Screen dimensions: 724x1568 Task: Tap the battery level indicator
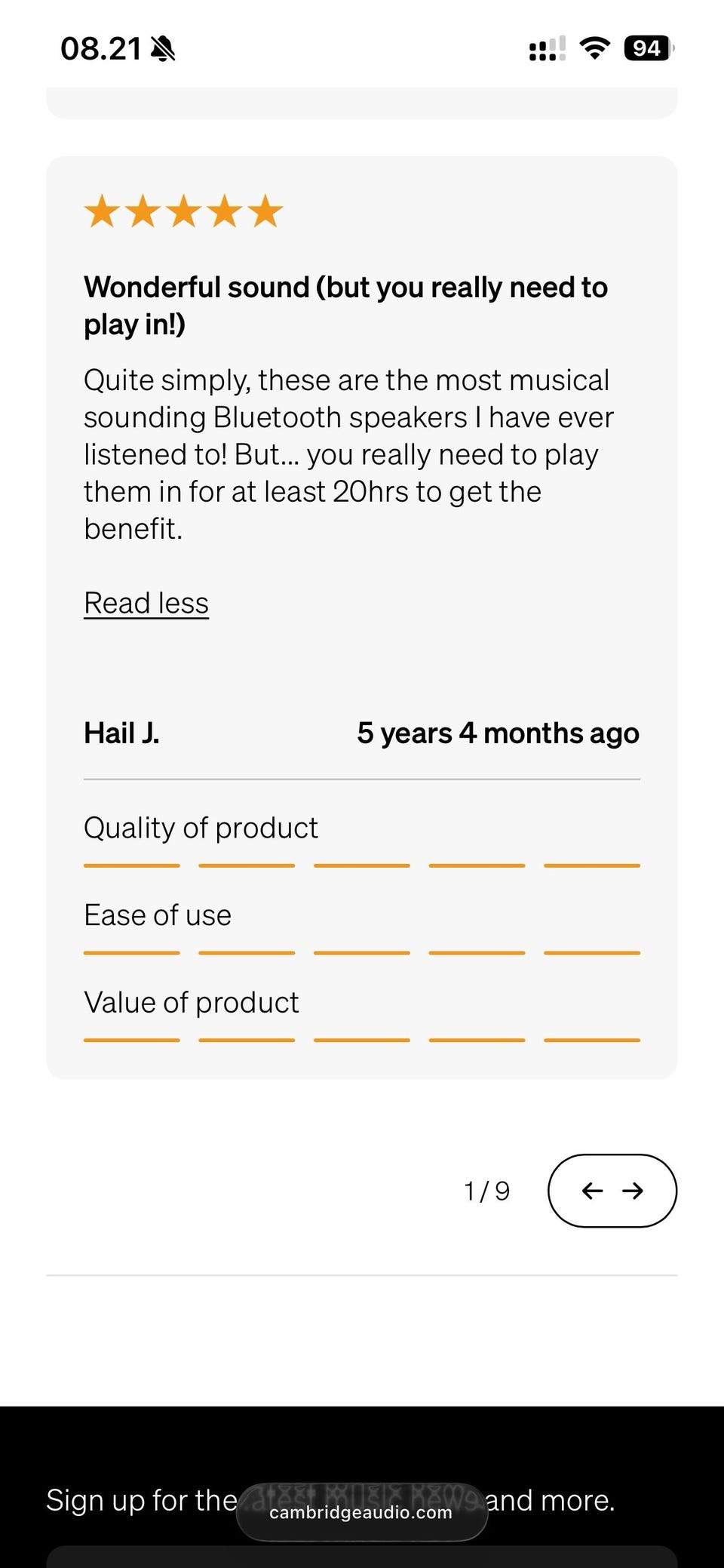coord(647,49)
